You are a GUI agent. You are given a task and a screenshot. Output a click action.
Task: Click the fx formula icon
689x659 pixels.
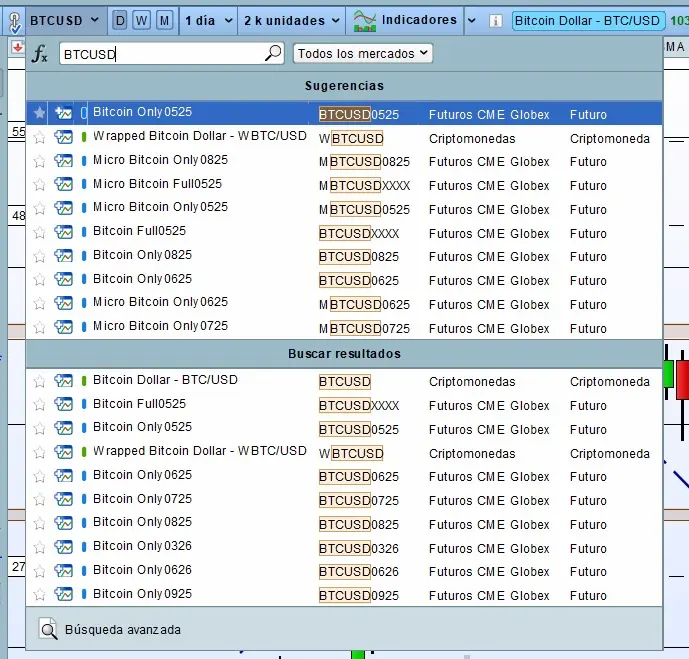40,54
